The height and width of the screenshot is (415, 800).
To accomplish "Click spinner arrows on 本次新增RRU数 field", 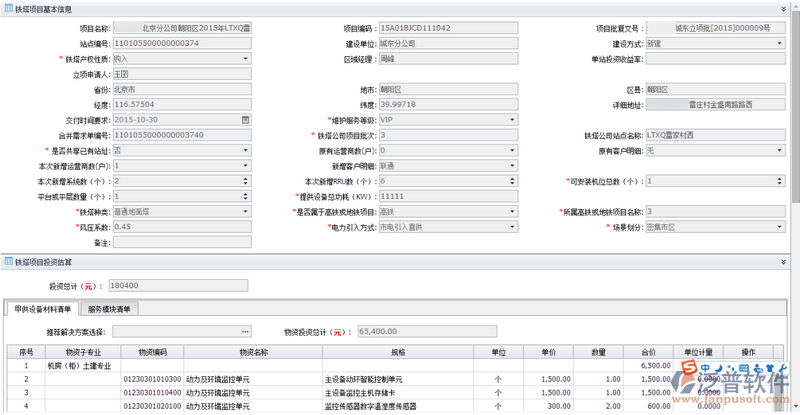I will 514,181.
